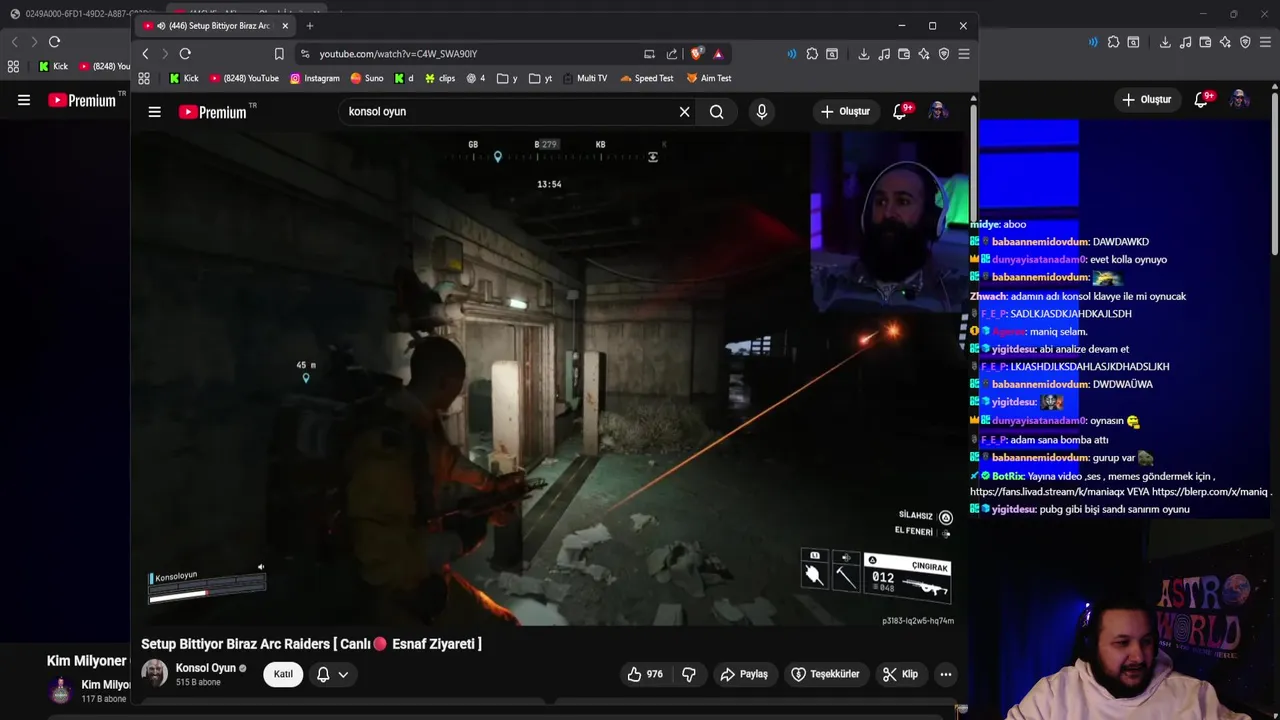Open the Kick bookmark in the front window

pos(184,78)
